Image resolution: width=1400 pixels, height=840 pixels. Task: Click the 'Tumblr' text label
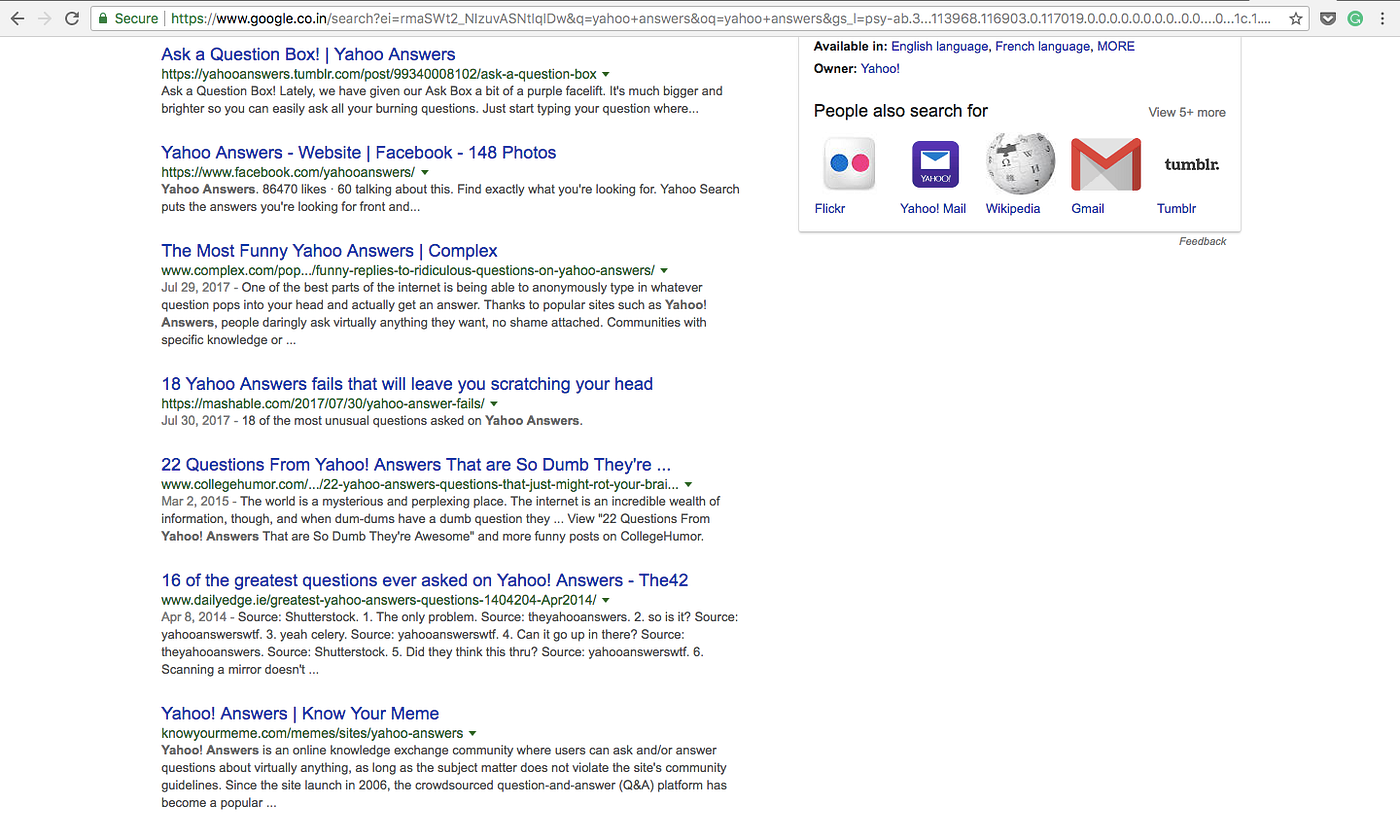tap(1176, 208)
